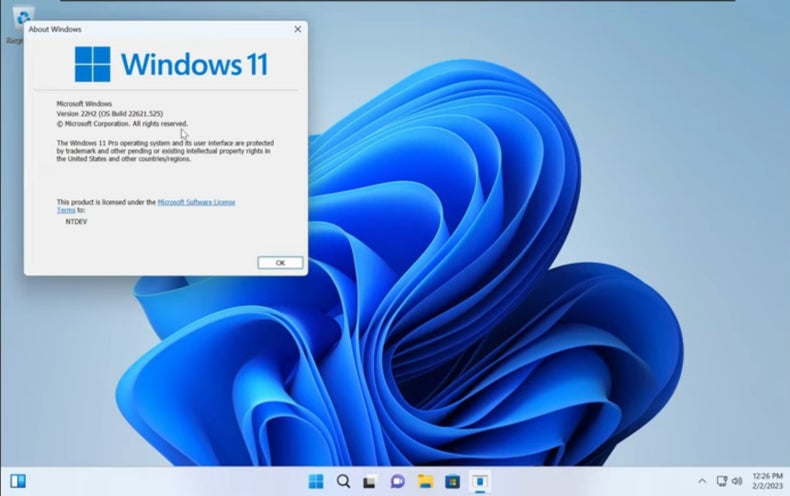Open Task View from the taskbar
This screenshot has height=496, width=790.
pos(370,481)
